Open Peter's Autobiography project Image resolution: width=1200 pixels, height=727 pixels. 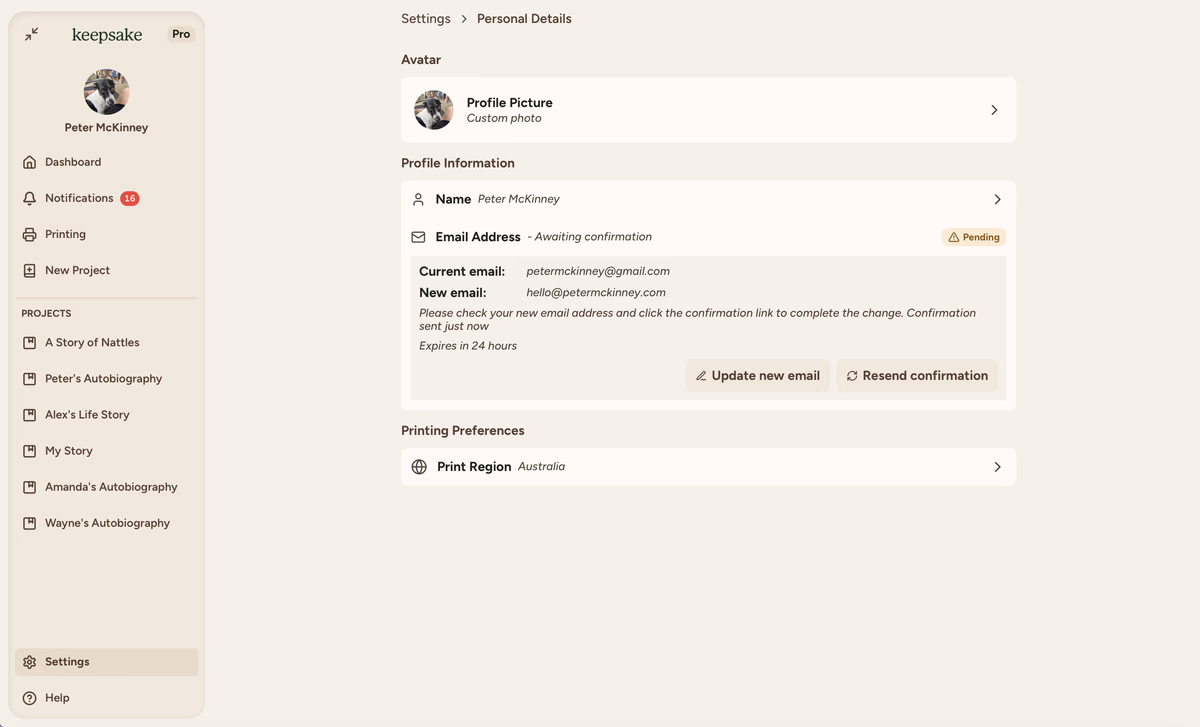(103, 378)
